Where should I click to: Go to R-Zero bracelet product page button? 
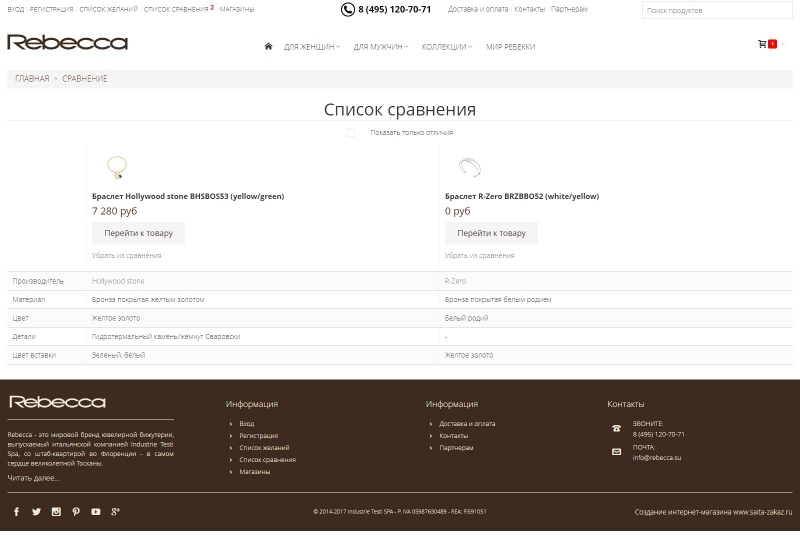point(491,233)
